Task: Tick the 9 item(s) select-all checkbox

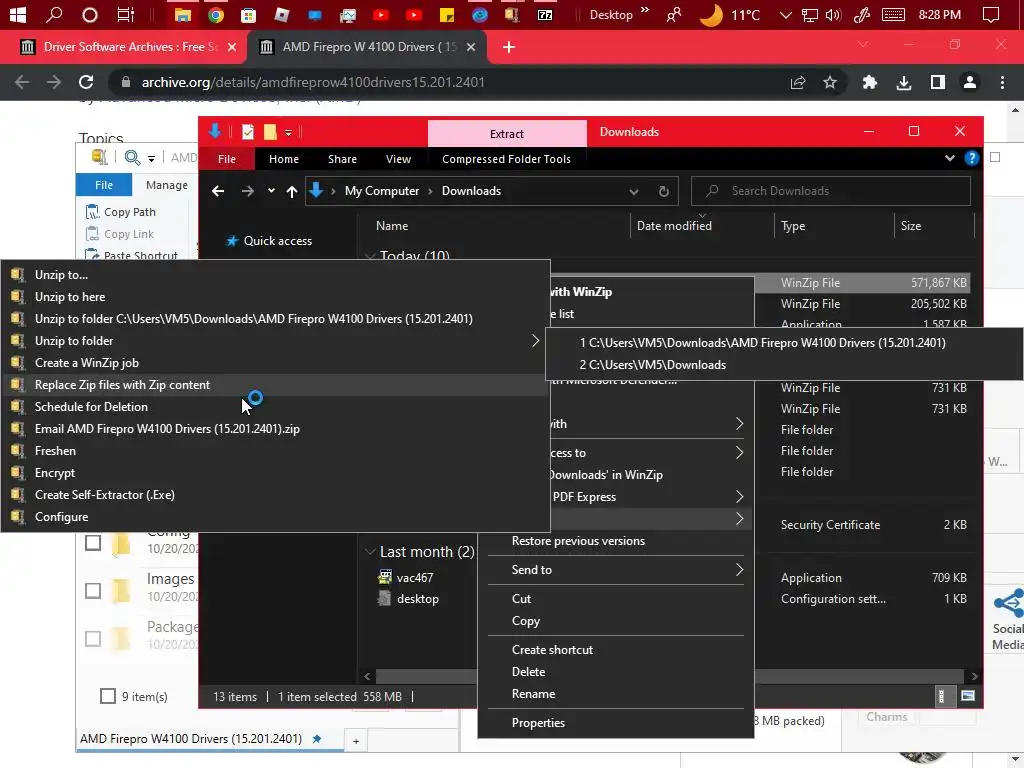Action: (x=108, y=696)
